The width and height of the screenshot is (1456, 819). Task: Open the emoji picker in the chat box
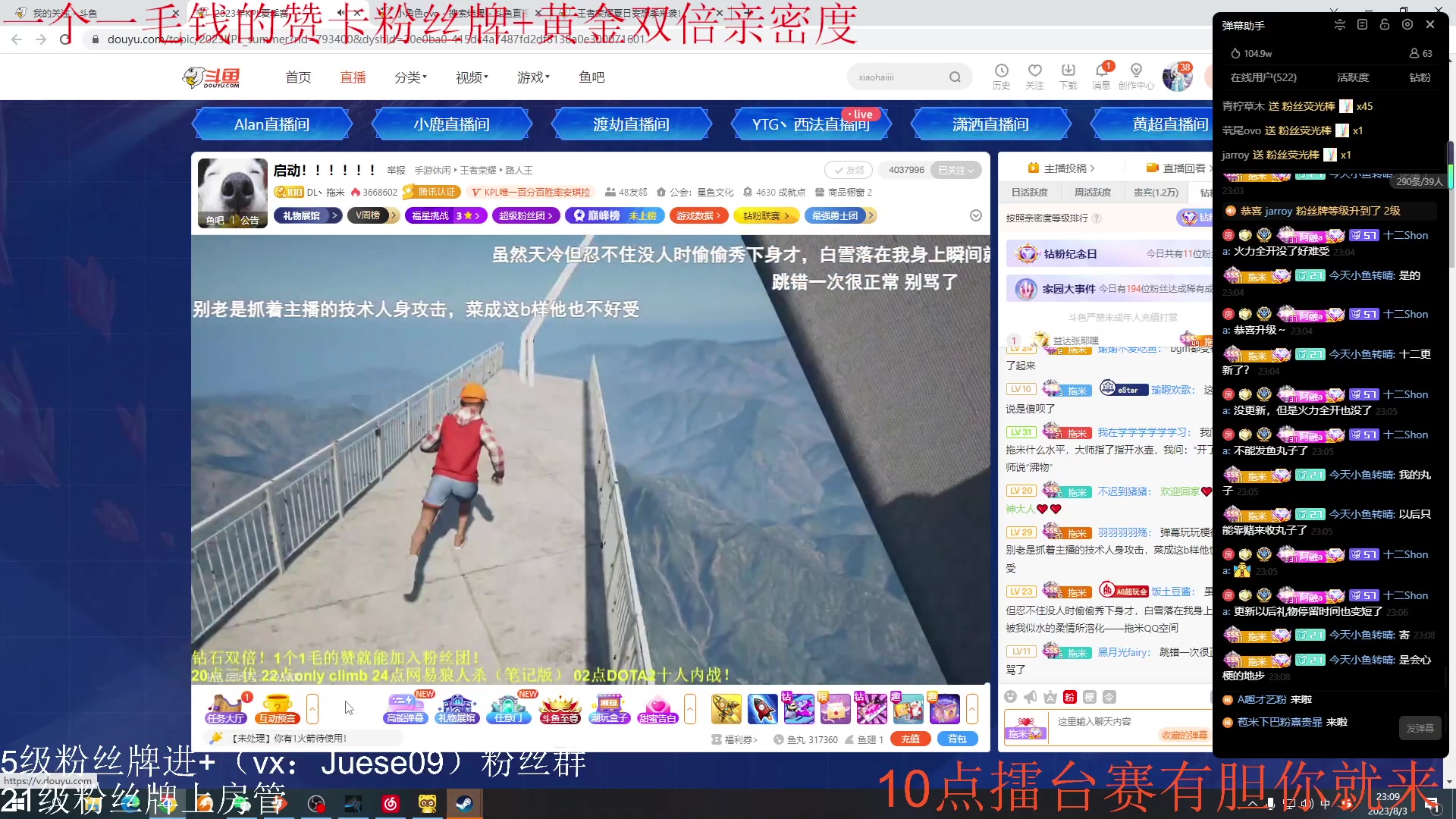click(x=1010, y=697)
